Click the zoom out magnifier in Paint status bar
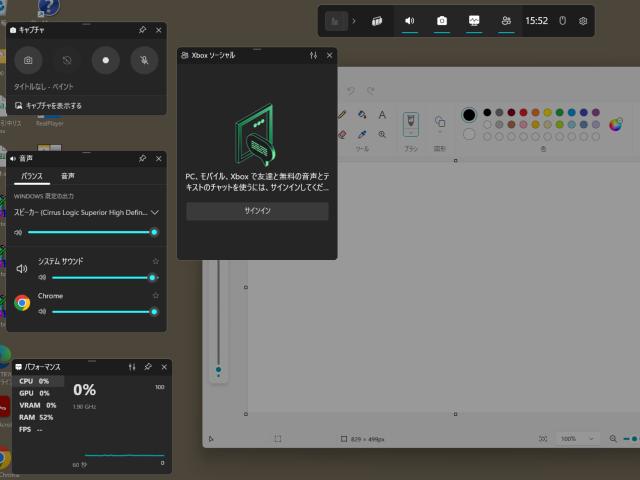This screenshot has width=640, height=480. click(x=613, y=439)
